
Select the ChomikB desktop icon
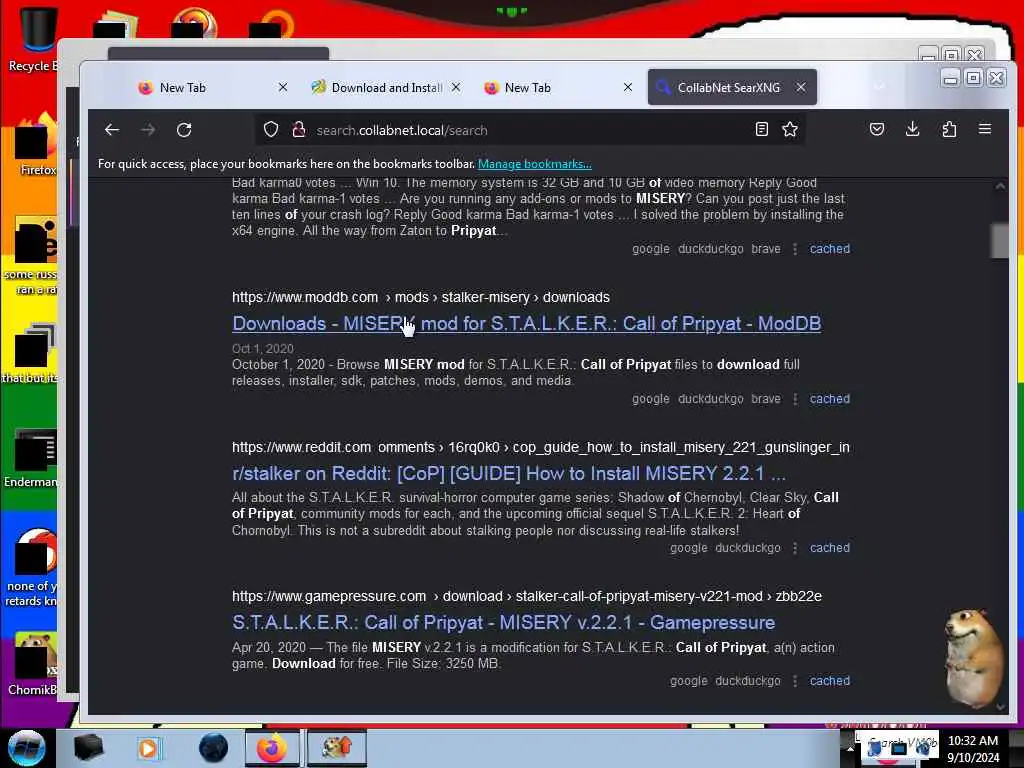(x=34, y=662)
